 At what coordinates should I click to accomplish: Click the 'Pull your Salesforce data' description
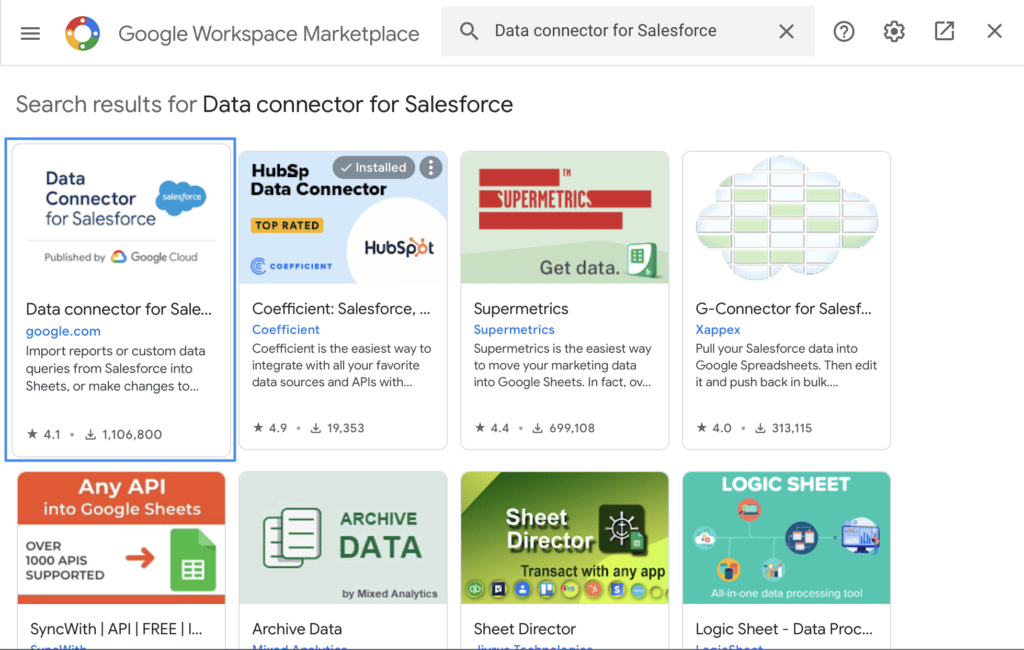[x=786, y=365]
